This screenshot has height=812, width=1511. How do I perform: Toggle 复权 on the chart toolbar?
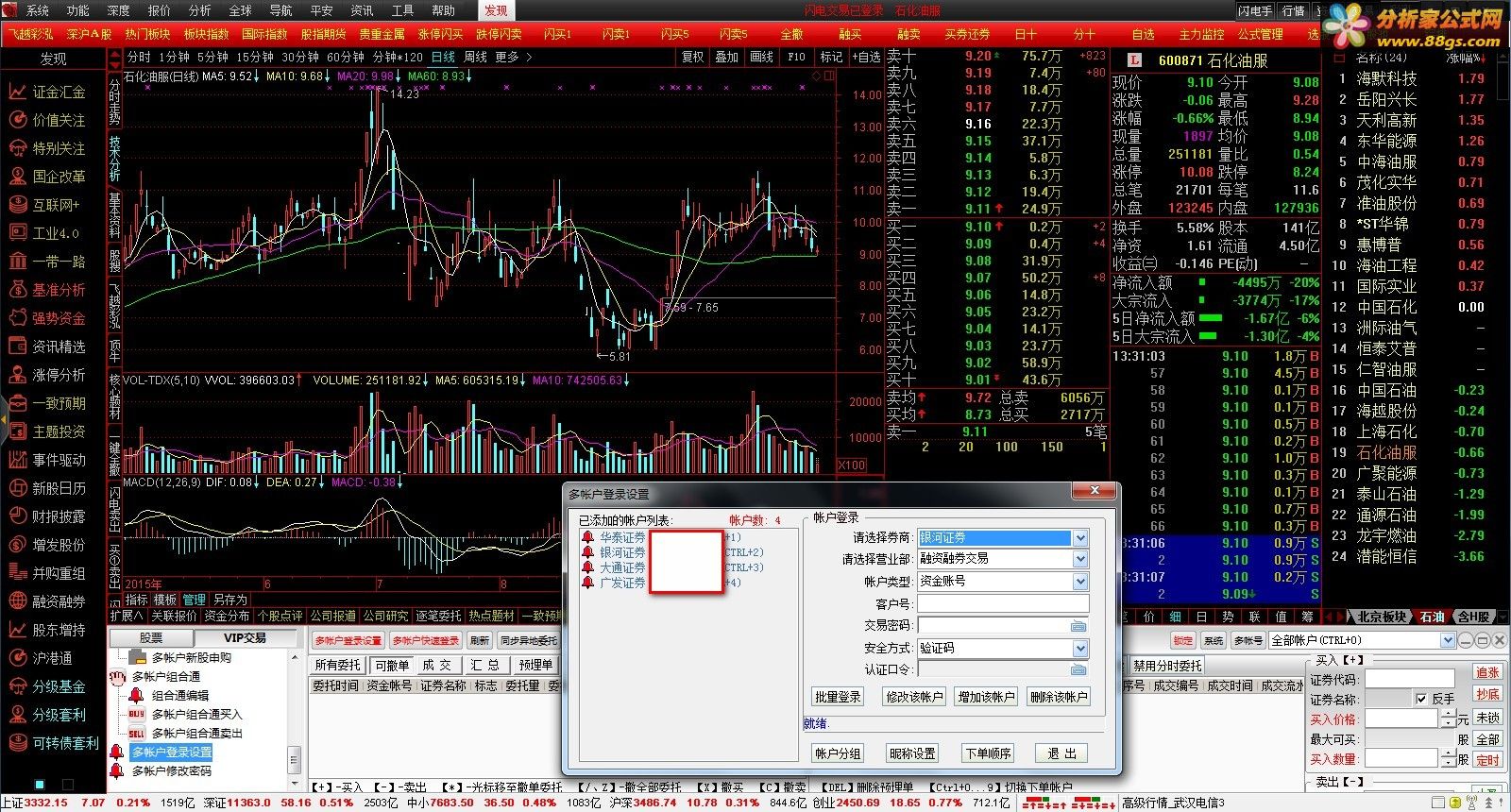(693, 57)
